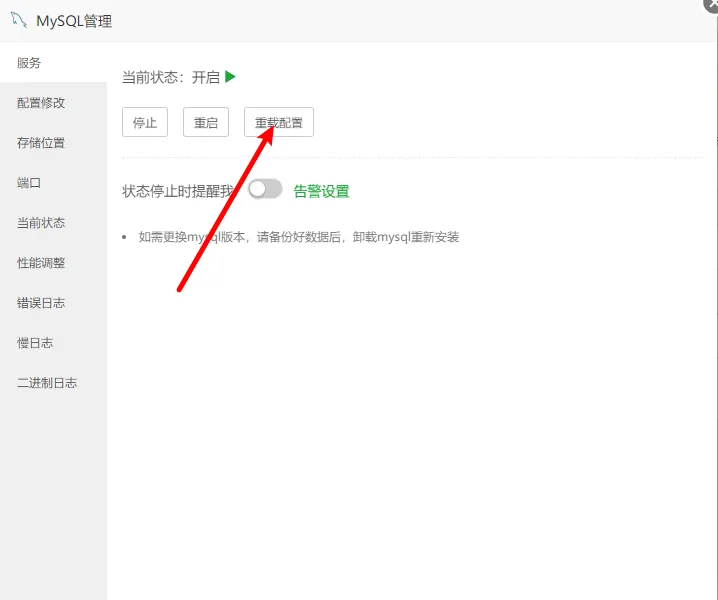View the 错误日志 tab
718x600 pixels.
tap(53, 303)
